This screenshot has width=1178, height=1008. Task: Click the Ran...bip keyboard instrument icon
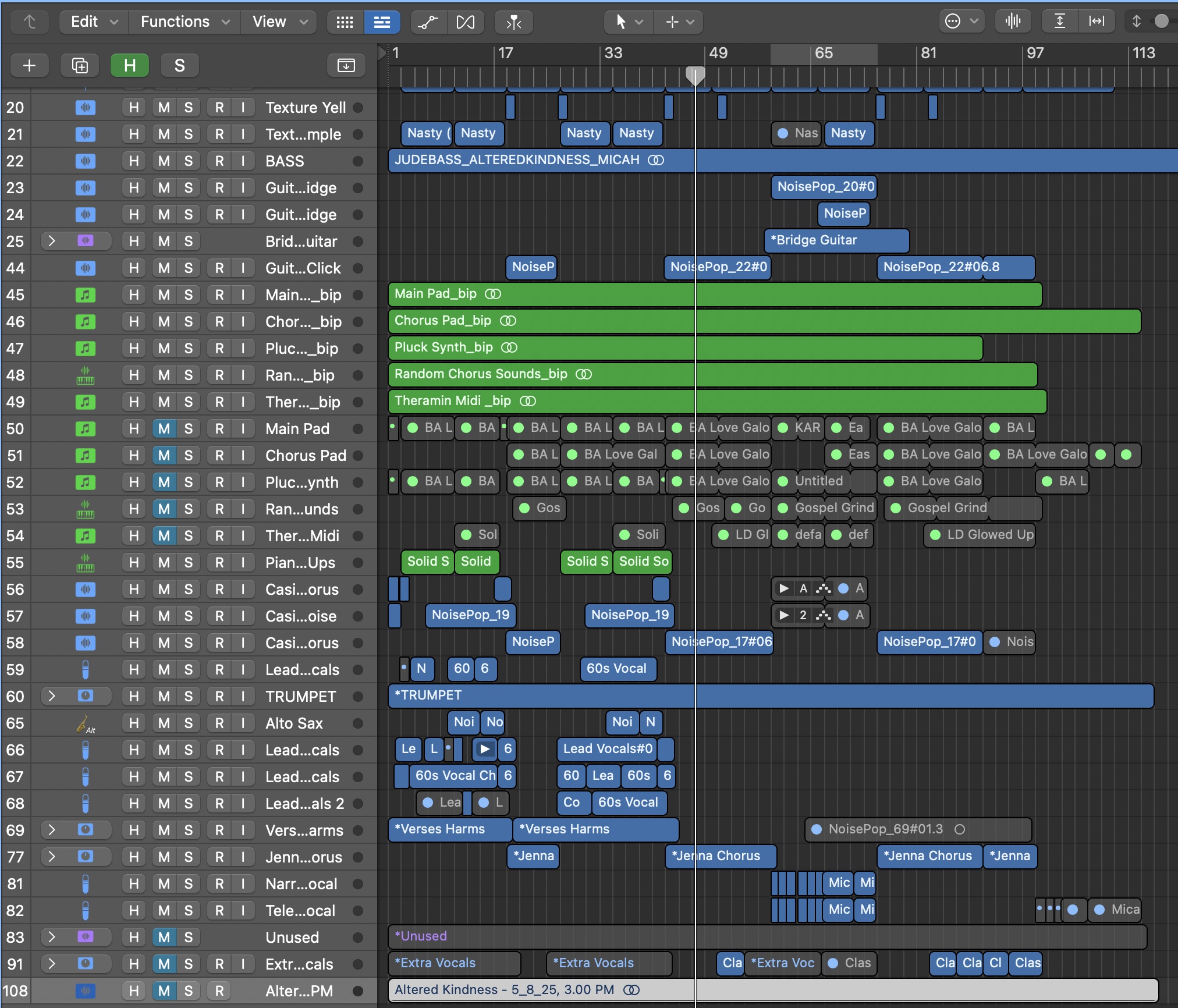[x=86, y=375]
